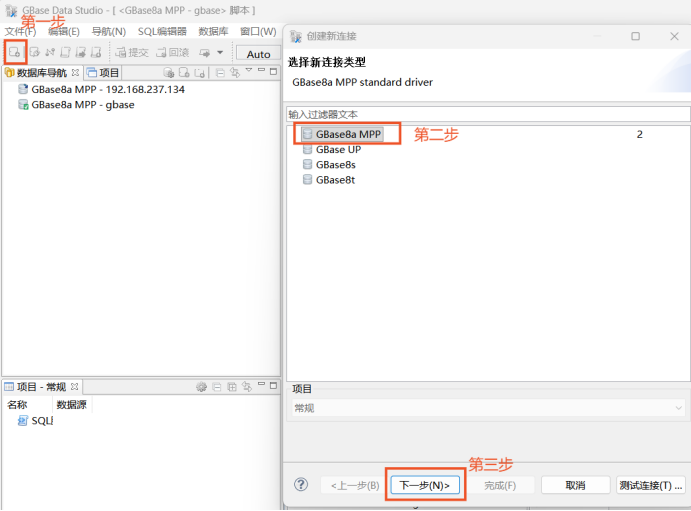Click the project panel settings gear icon
Image resolution: width=691 pixels, height=511 pixels.
tap(201, 387)
